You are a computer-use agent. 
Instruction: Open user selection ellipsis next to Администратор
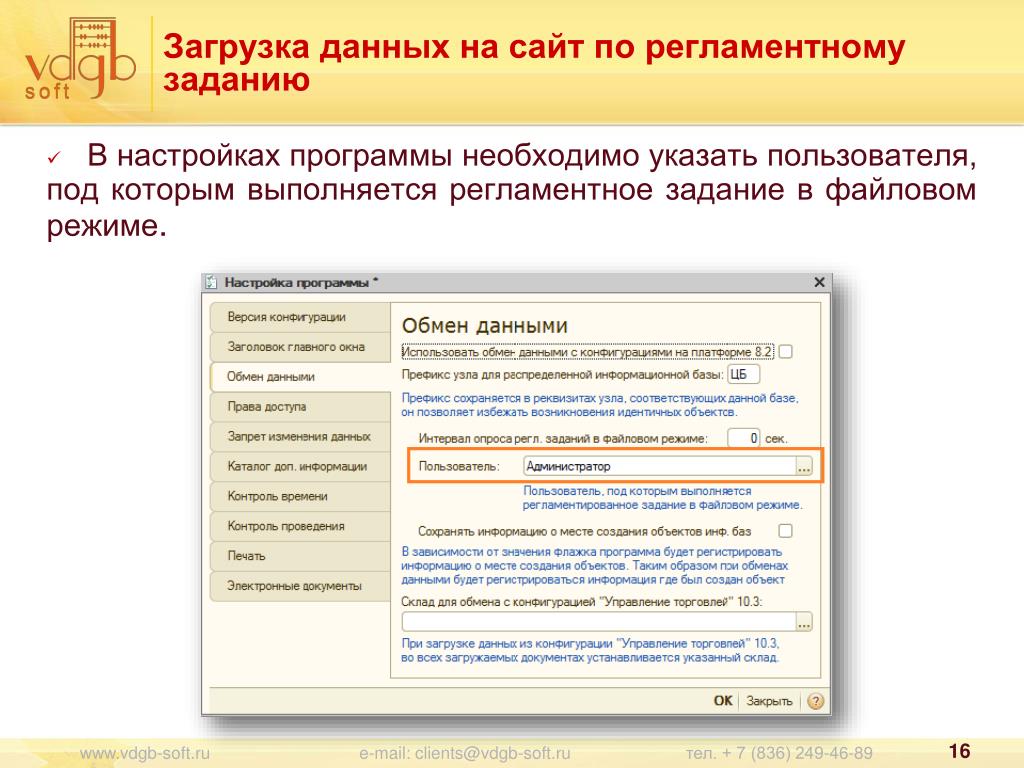point(804,466)
